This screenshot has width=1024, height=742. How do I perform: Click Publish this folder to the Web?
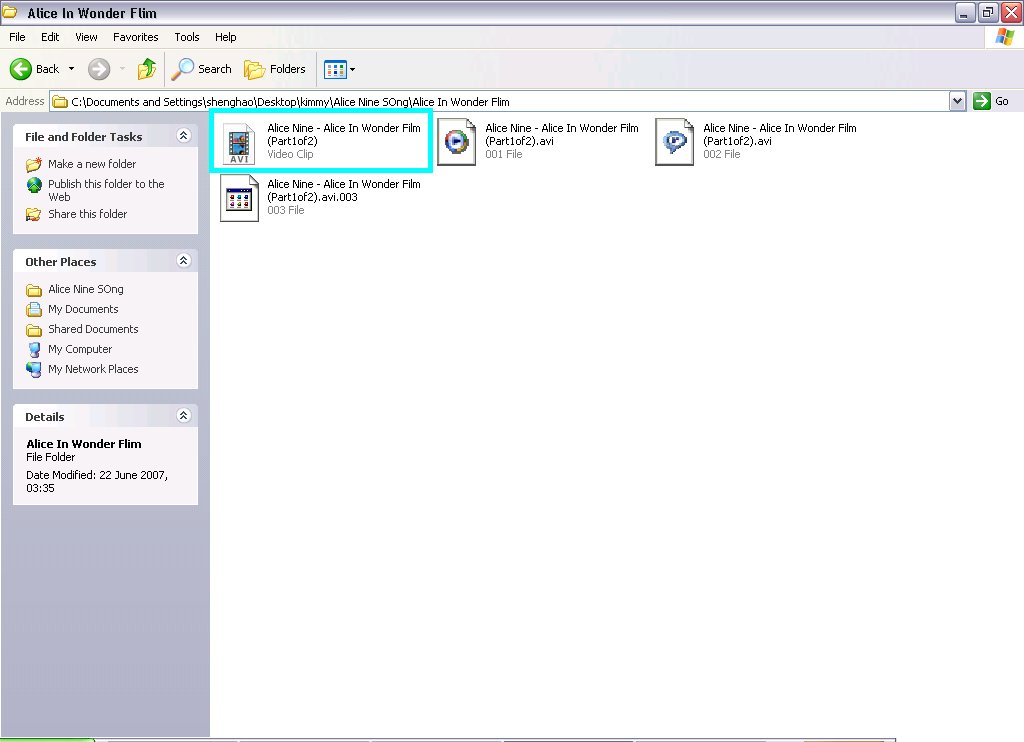106,190
